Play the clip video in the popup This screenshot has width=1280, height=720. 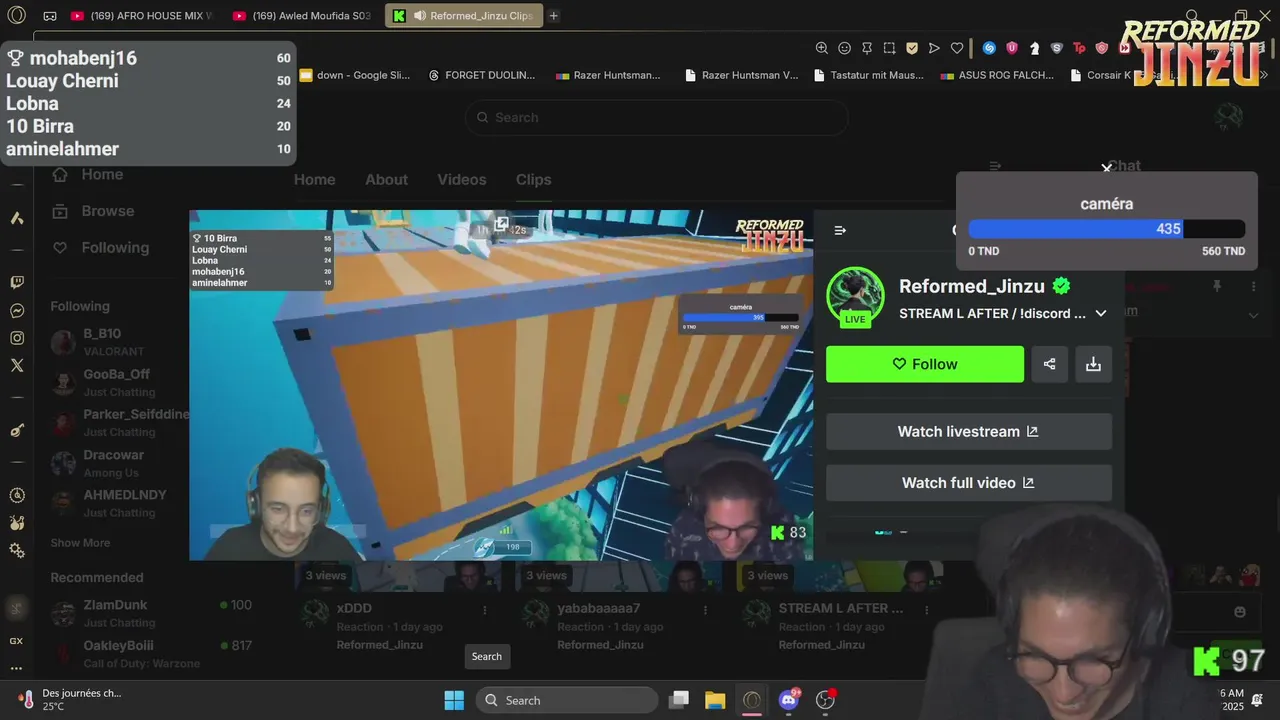click(501, 385)
